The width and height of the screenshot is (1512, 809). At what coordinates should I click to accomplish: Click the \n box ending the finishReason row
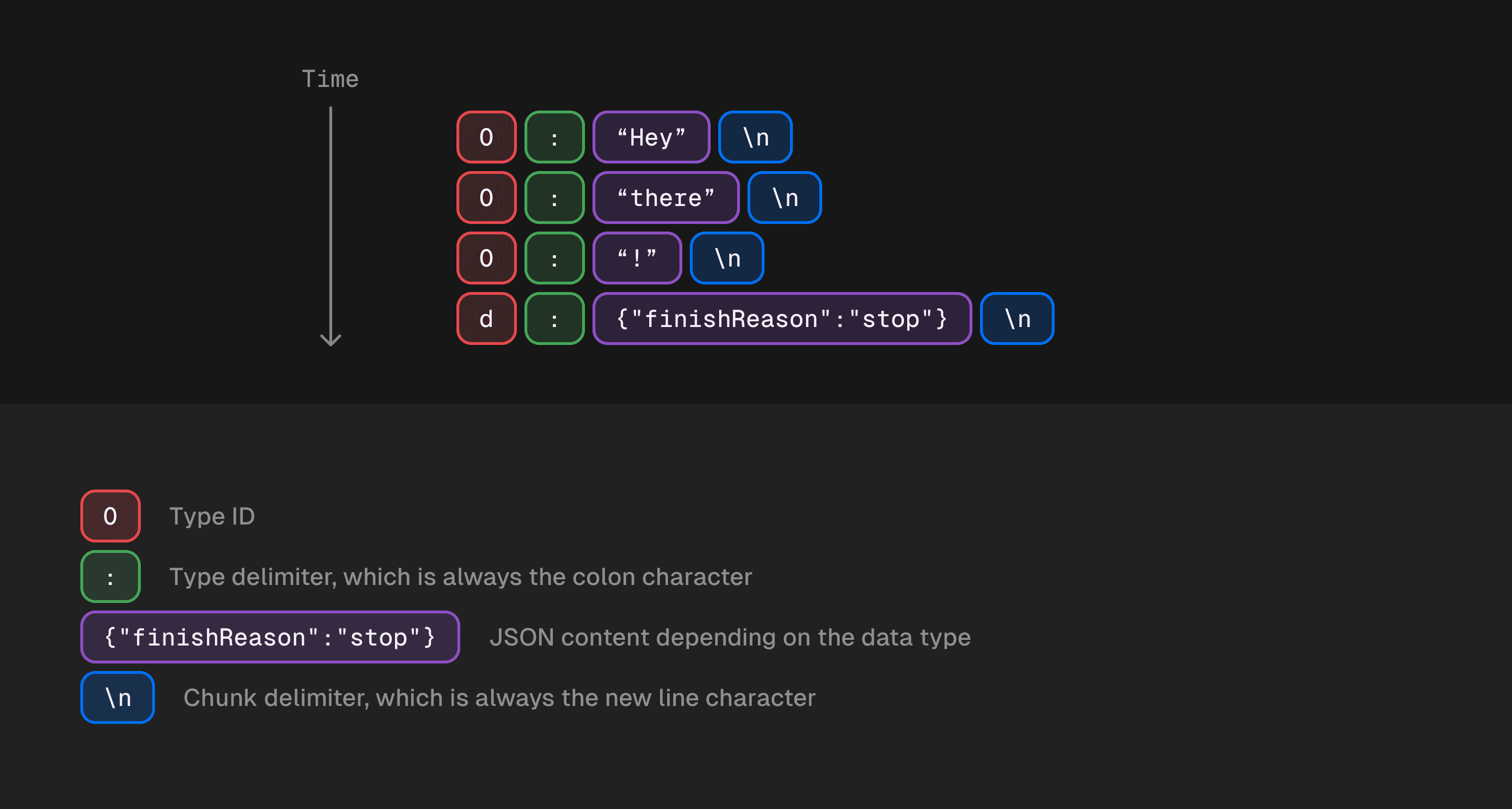coord(1017,319)
